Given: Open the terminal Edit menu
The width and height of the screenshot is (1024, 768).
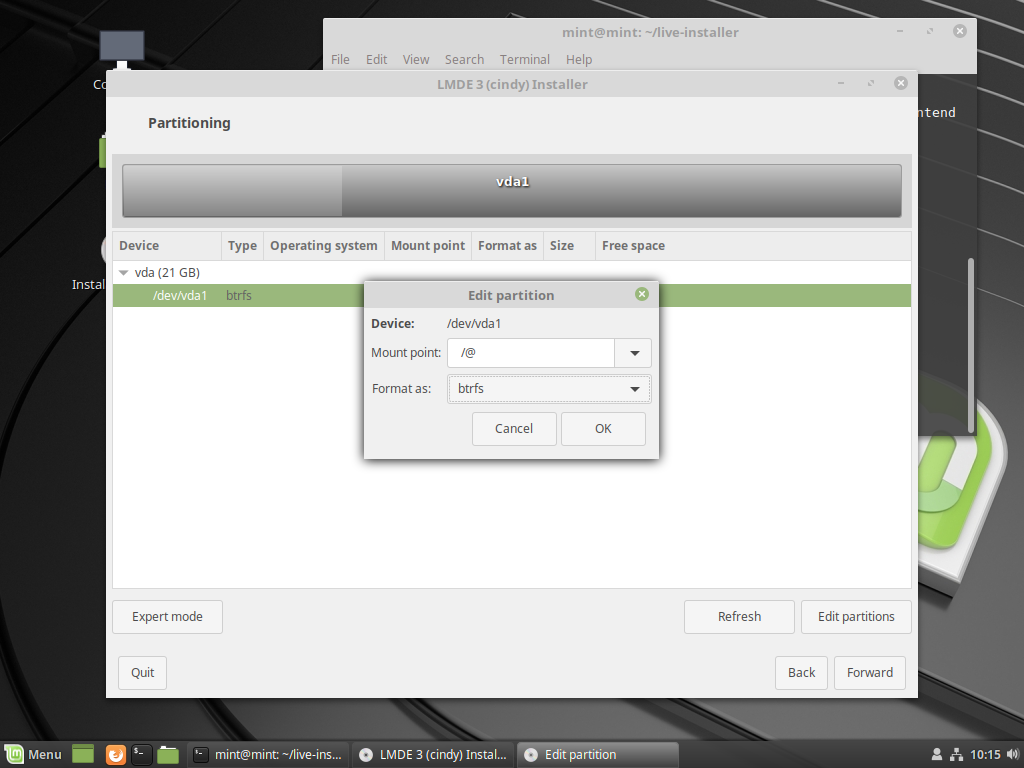Looking at the screenshot, I should (376, 59).
